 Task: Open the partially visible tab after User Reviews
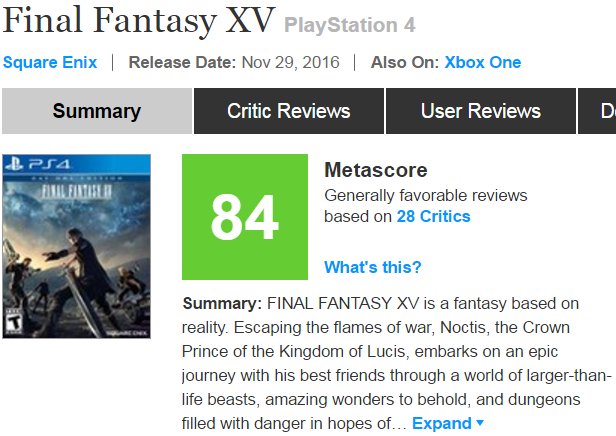pos(607,111)
